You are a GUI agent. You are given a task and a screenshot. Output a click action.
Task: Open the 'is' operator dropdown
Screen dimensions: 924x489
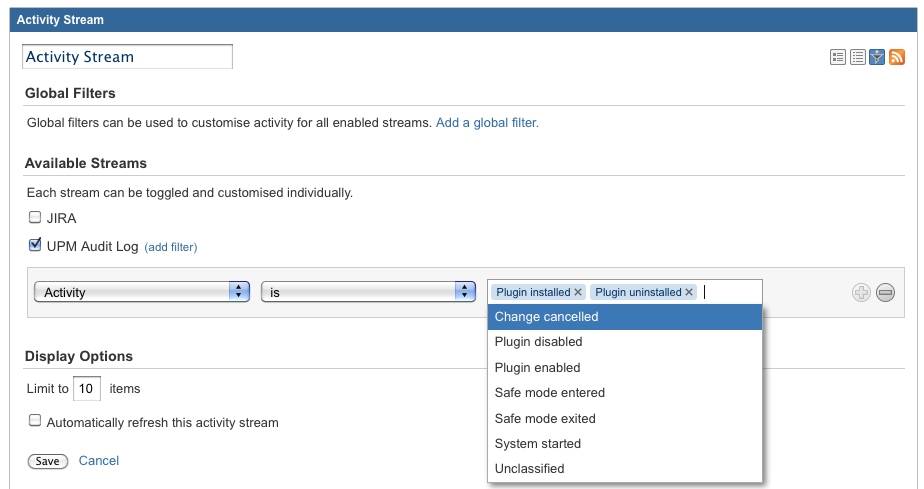tap(367, 291)
